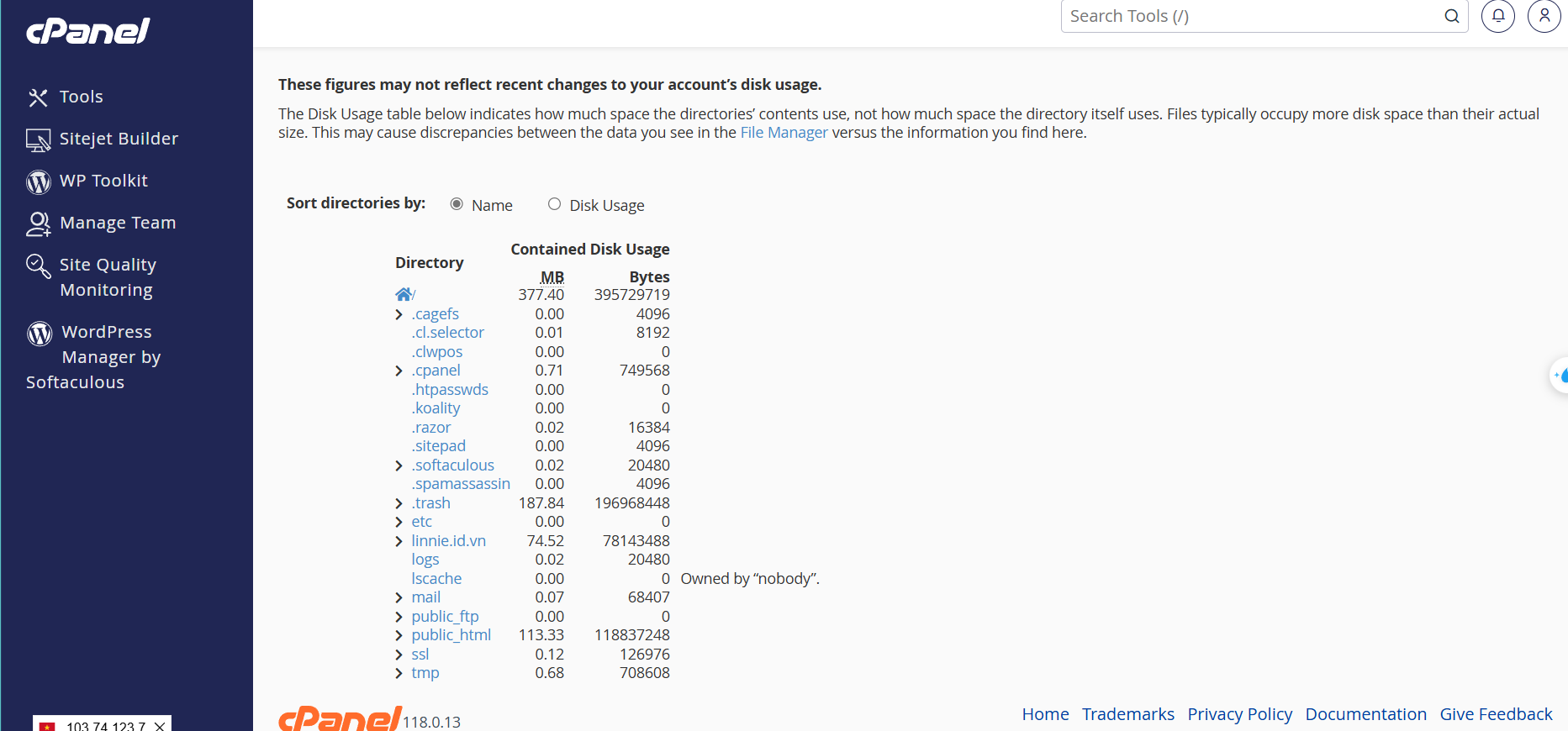Click Give Feedback link
The width and height of the screenshot is (1568, 731).
(1496, 714)
